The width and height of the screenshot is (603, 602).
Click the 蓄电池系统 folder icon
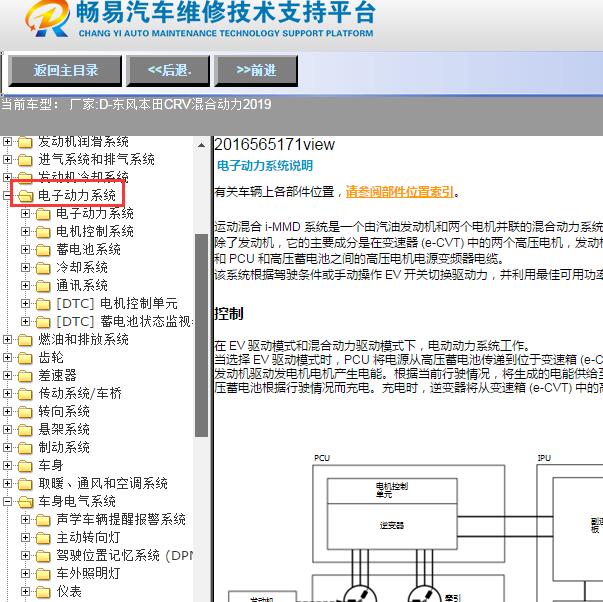click(43, 250)
